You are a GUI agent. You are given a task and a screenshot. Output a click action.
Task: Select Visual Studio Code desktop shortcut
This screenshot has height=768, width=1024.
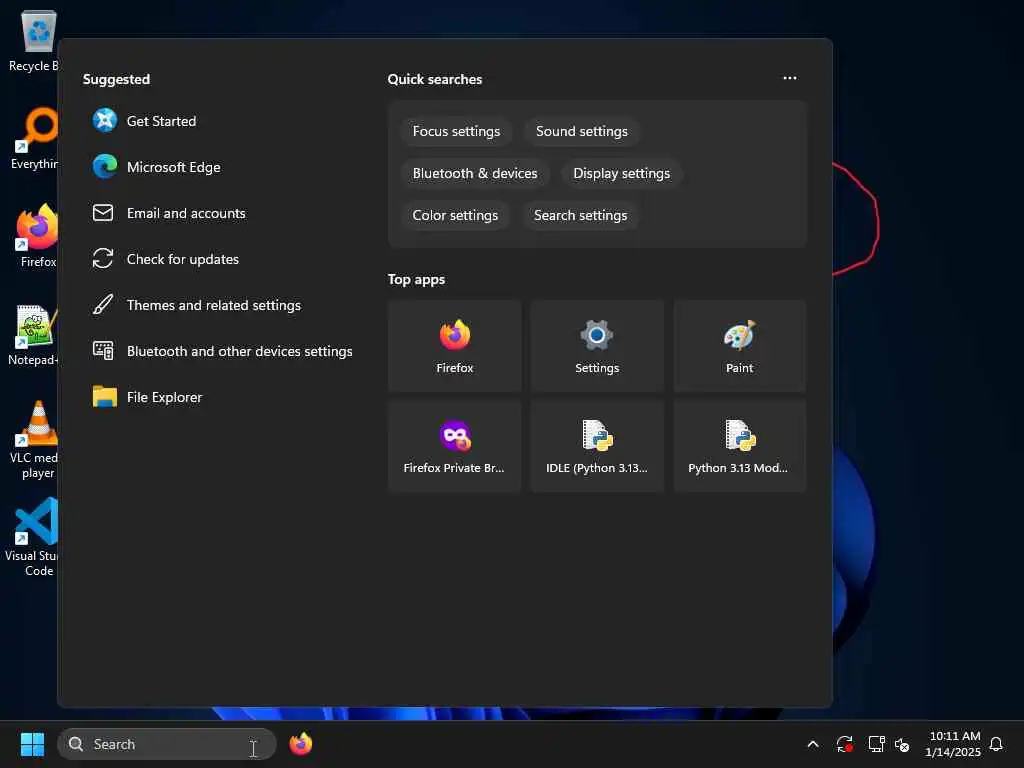pos(34,537)
